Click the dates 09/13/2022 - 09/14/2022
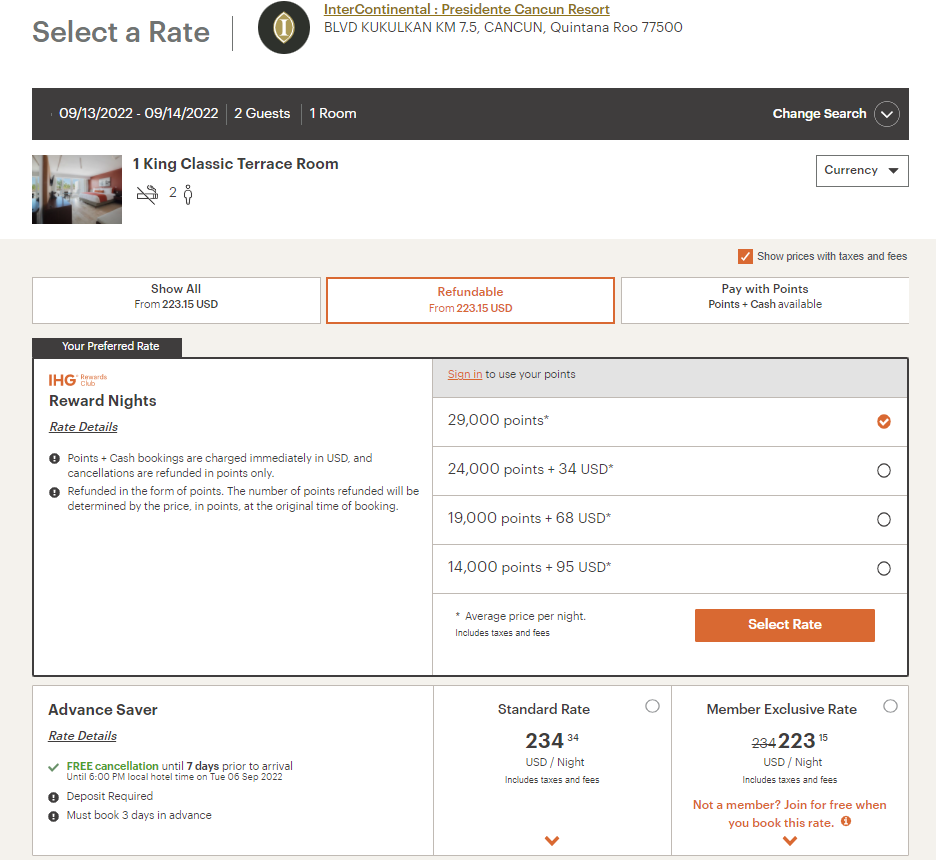Viewport: 936px width, 860px height. pos(138,113)
